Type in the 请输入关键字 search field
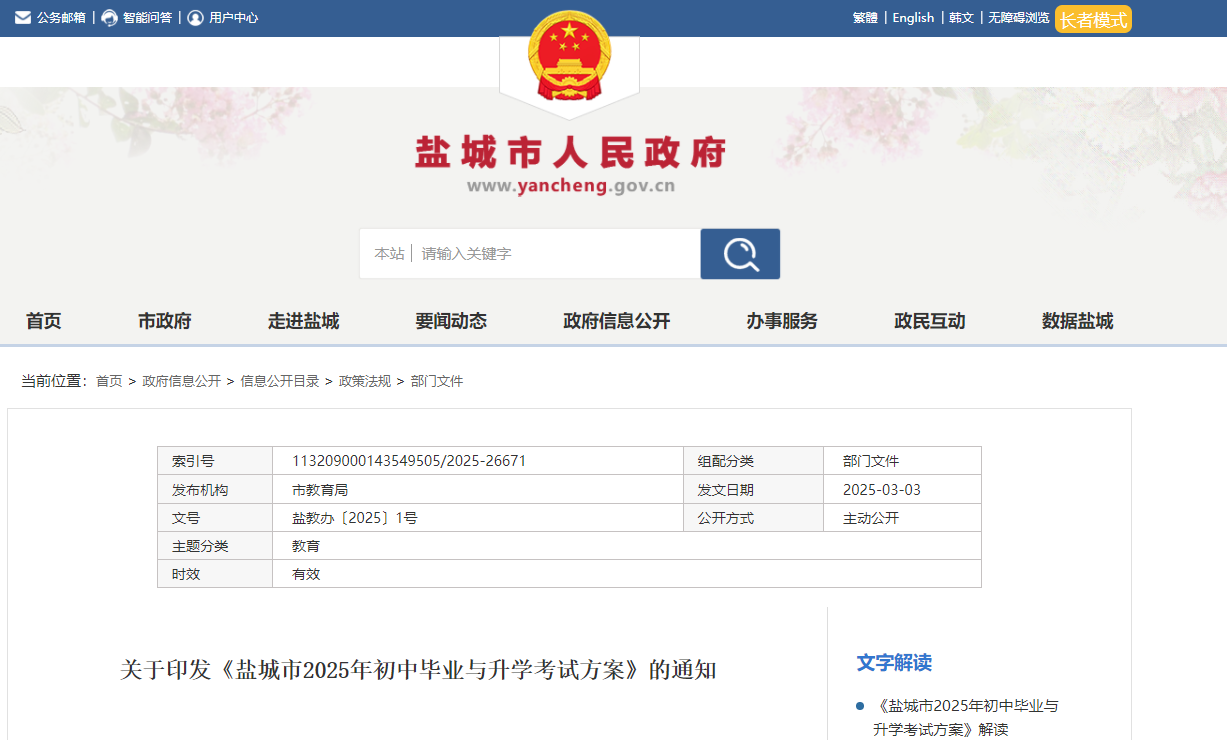The width and height of the screenshot is (1227, 740). [x=555, y=254]
